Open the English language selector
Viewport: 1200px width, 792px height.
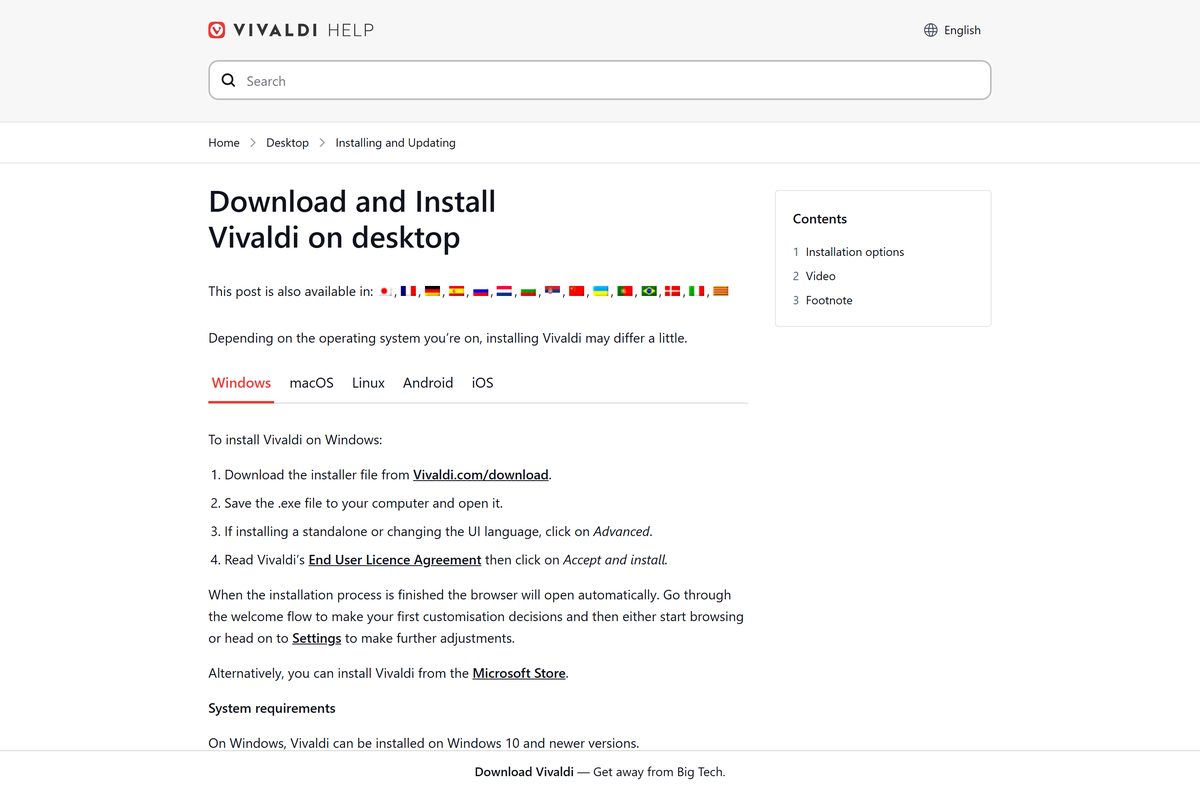[x=952, y=30]
